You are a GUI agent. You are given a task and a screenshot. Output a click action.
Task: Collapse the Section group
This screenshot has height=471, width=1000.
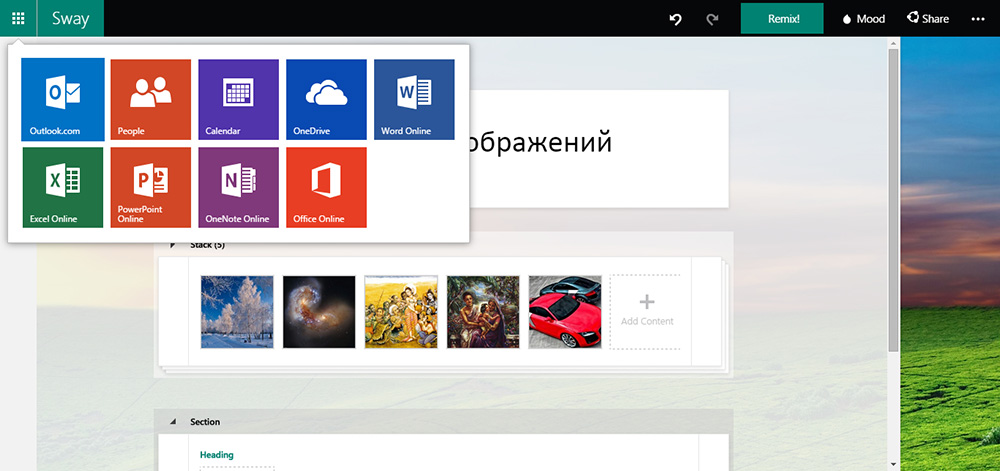click(172, 422)
